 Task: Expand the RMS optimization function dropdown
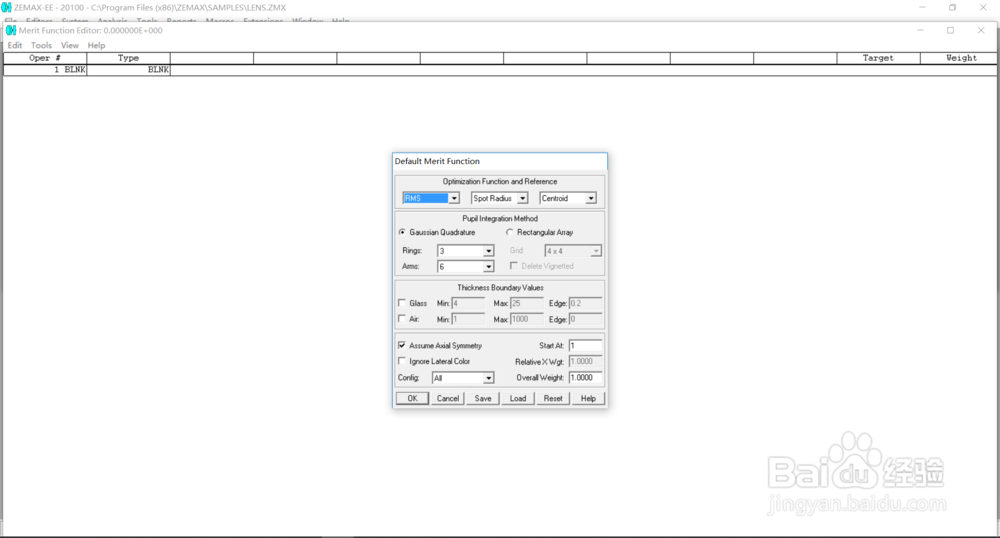(454, 198)
